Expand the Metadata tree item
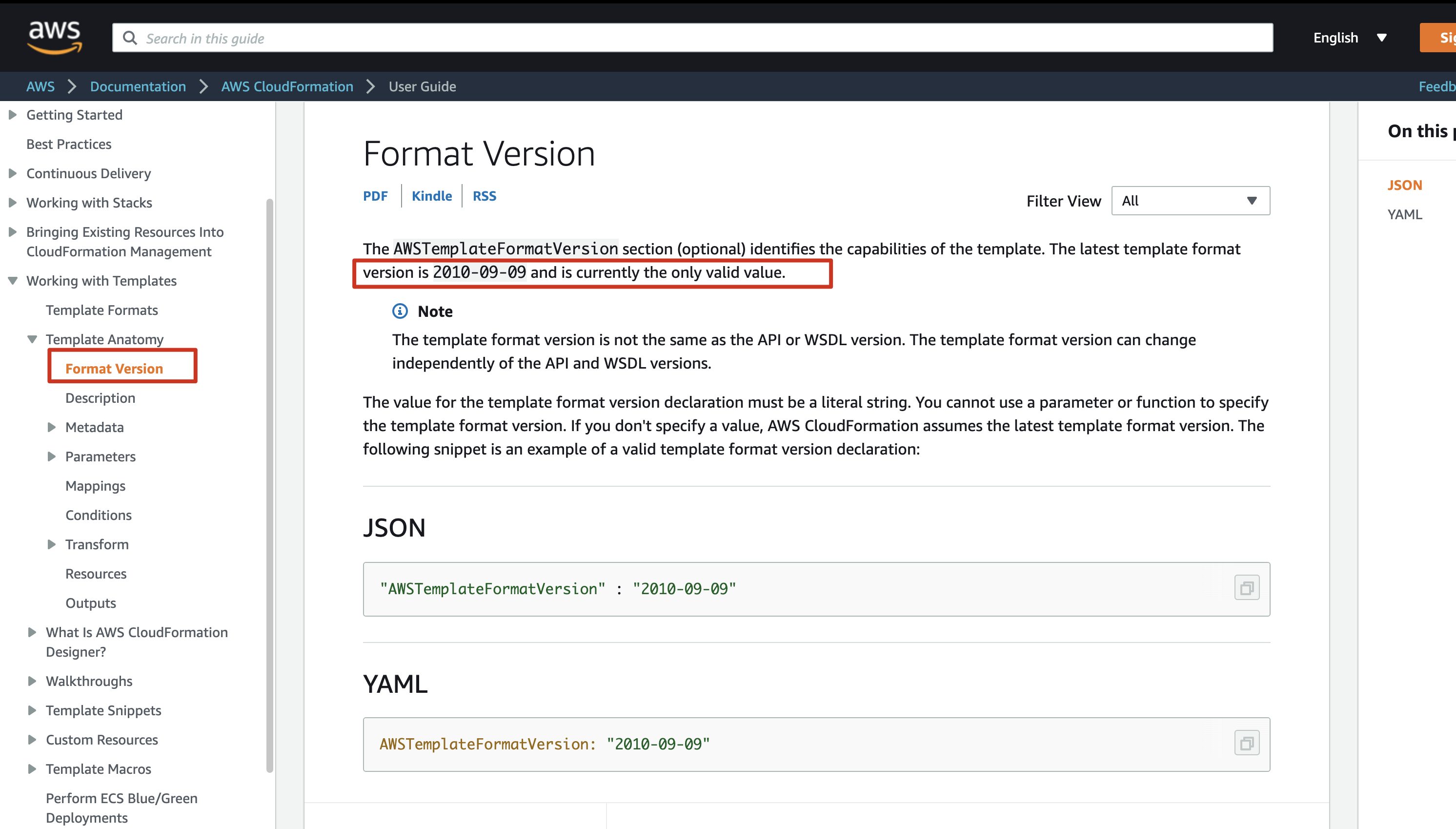1456x829 pixels. [51, 427]
